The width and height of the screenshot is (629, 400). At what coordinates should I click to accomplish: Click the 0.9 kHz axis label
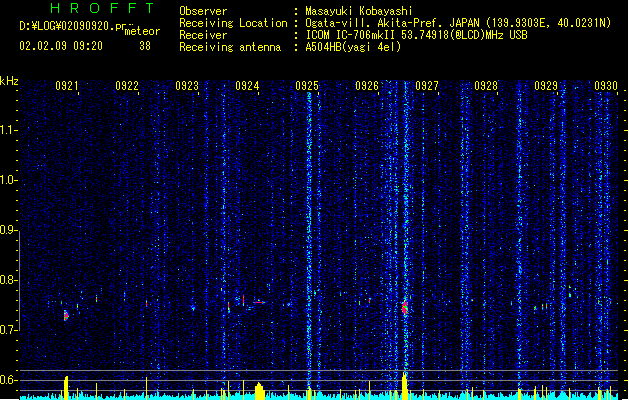pos(9,230)
